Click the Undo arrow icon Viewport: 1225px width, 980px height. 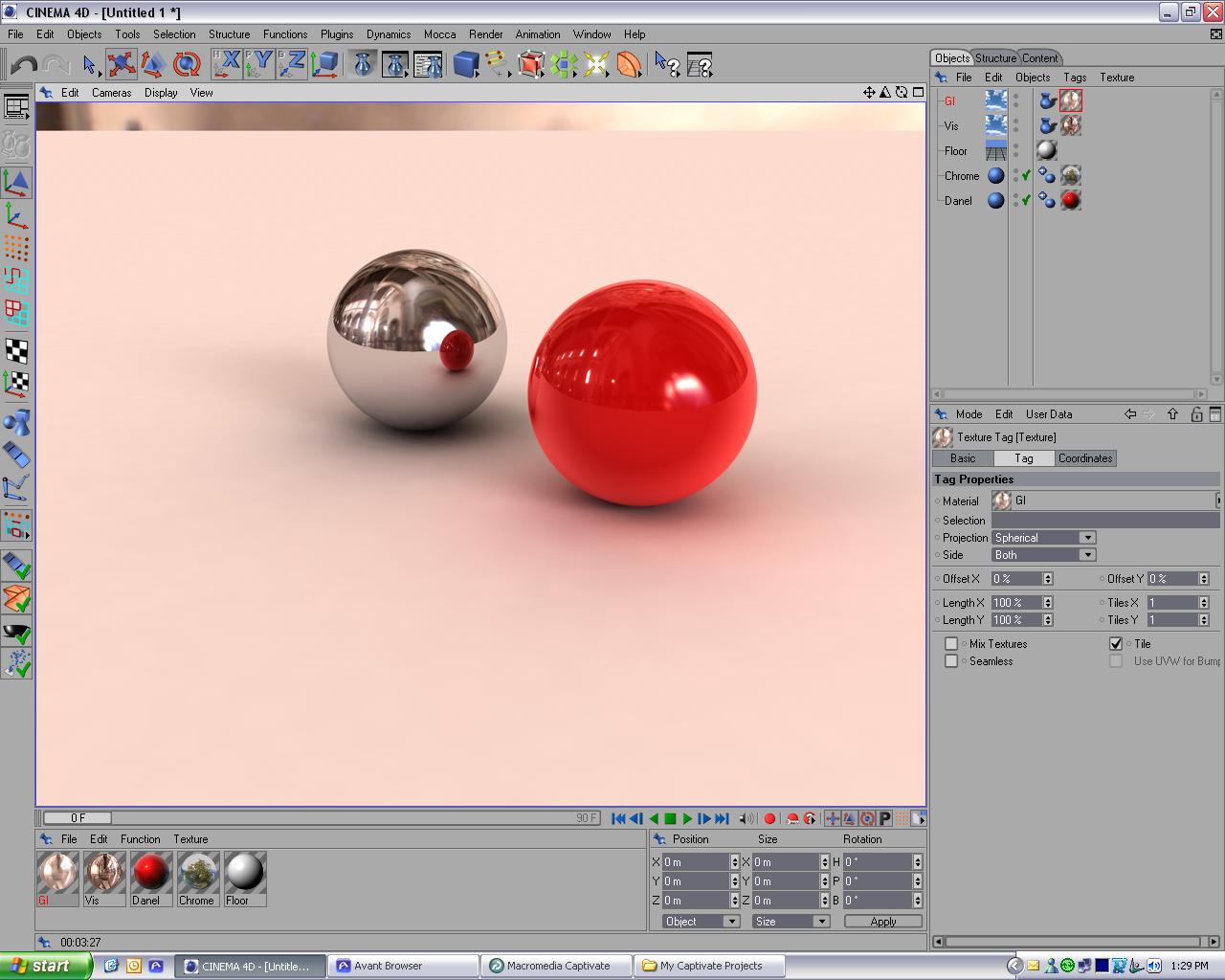pyautogui.click(x=23, y=64)
